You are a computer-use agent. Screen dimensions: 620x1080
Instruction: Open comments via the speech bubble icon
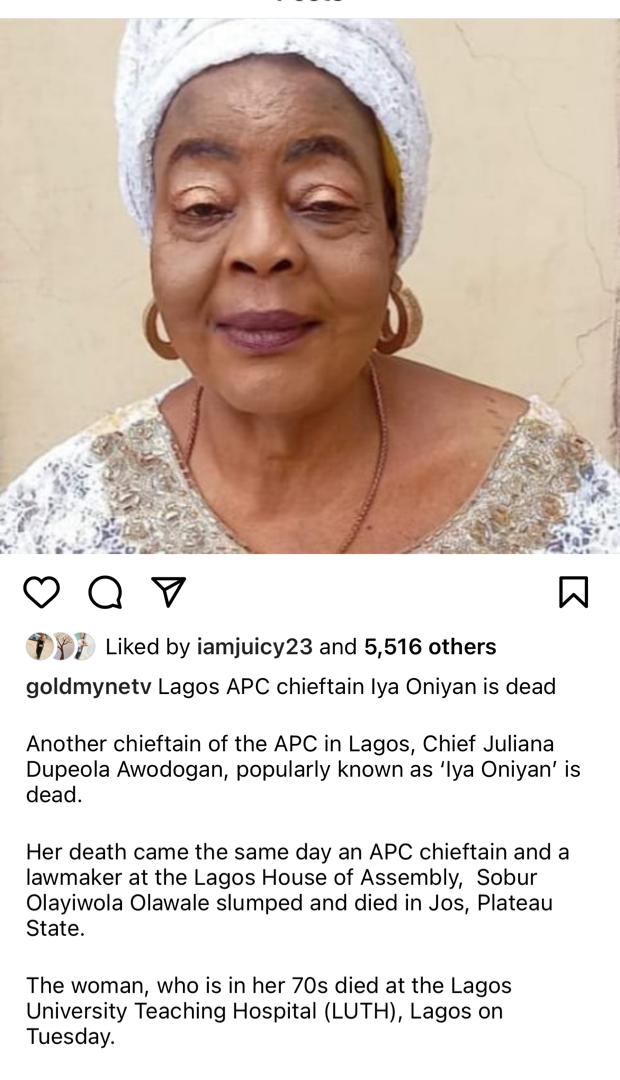coord(105,593)
